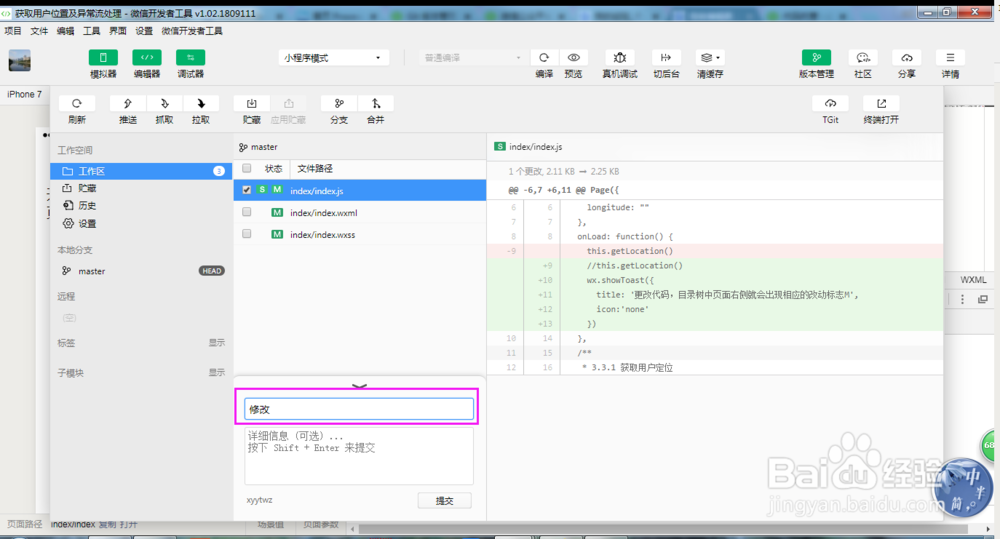The image size is (1000, 539).
Task: Open the 设置 menu in menu bar
Action: tap(144, 31)
